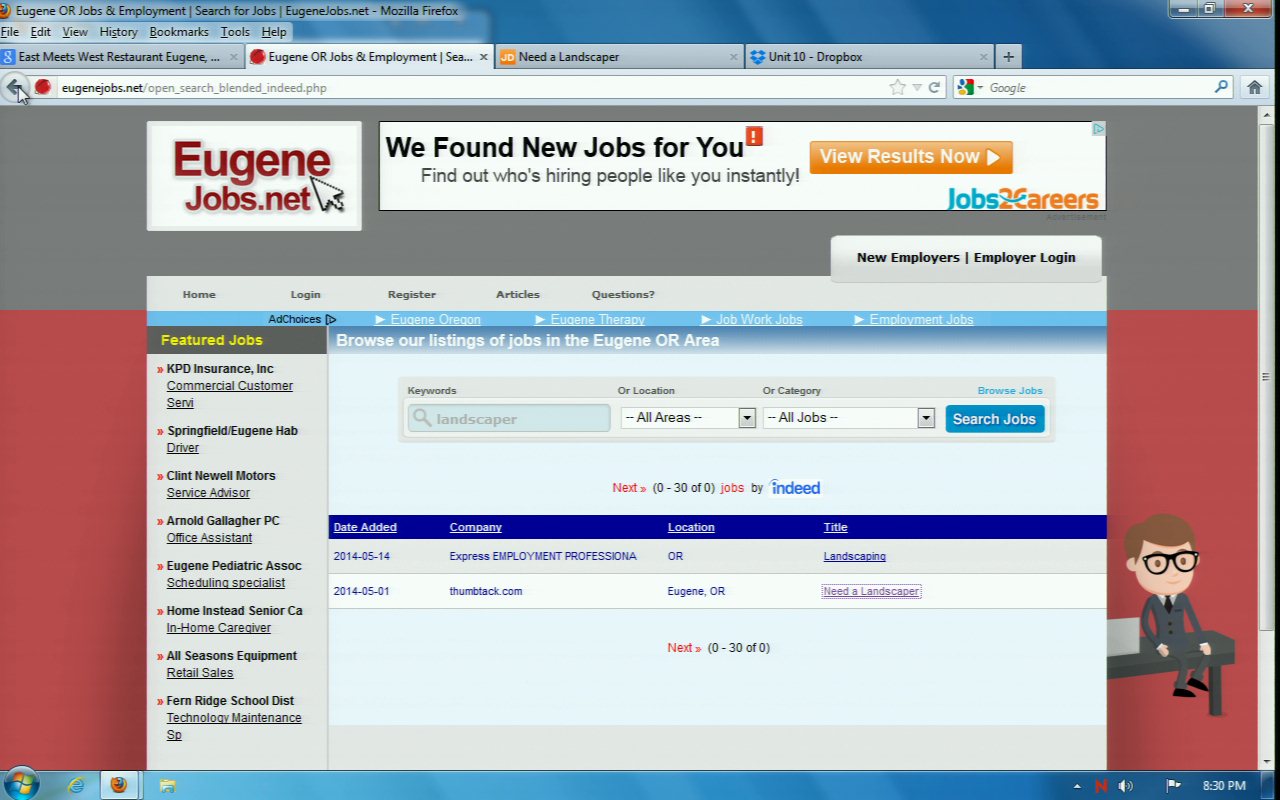Click the search magnifier in Google box
The height and width of the screenshot is (800, 1280).
click(1221, 87)
